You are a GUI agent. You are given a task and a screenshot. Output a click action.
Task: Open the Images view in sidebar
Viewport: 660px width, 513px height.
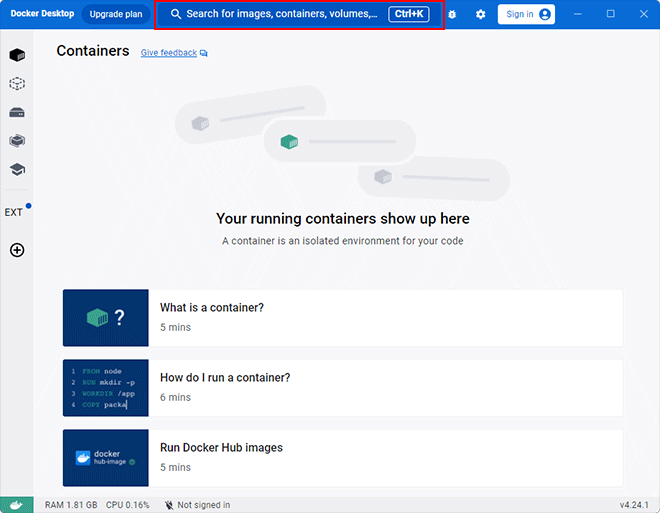(17, 83)
